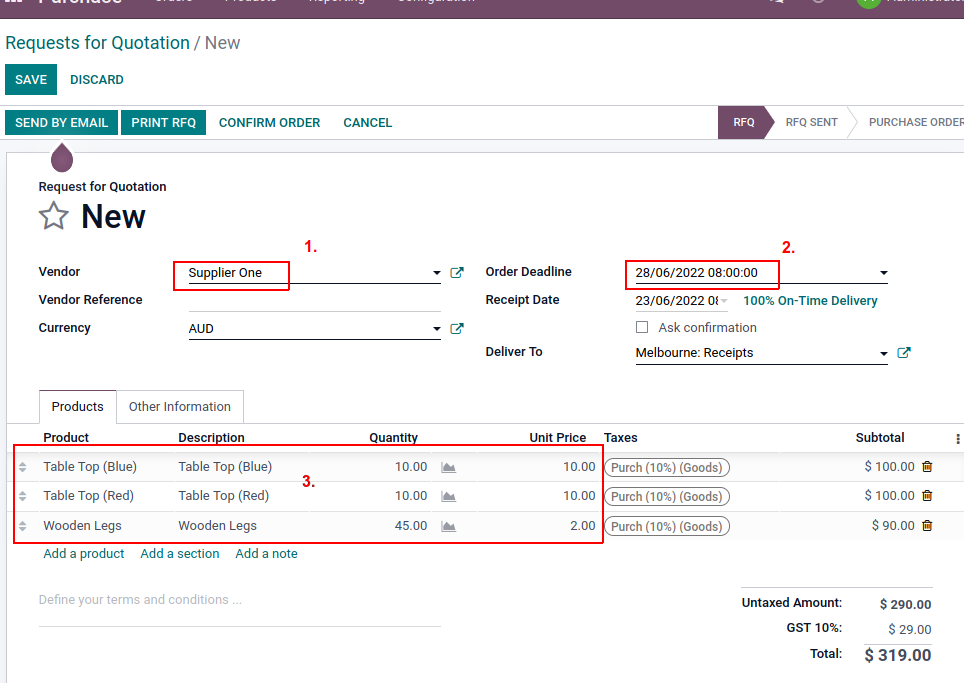Edit quantity 45.00 of Wooden Legs
This screenshot has width=964, height=683.
click(411, 526)
